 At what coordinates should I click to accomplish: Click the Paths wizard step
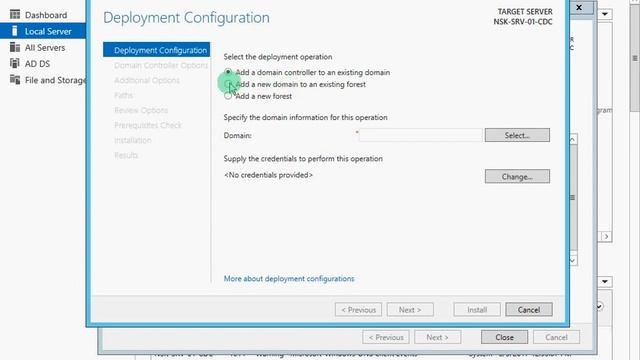pyautogui.click(x=123, y=95)
